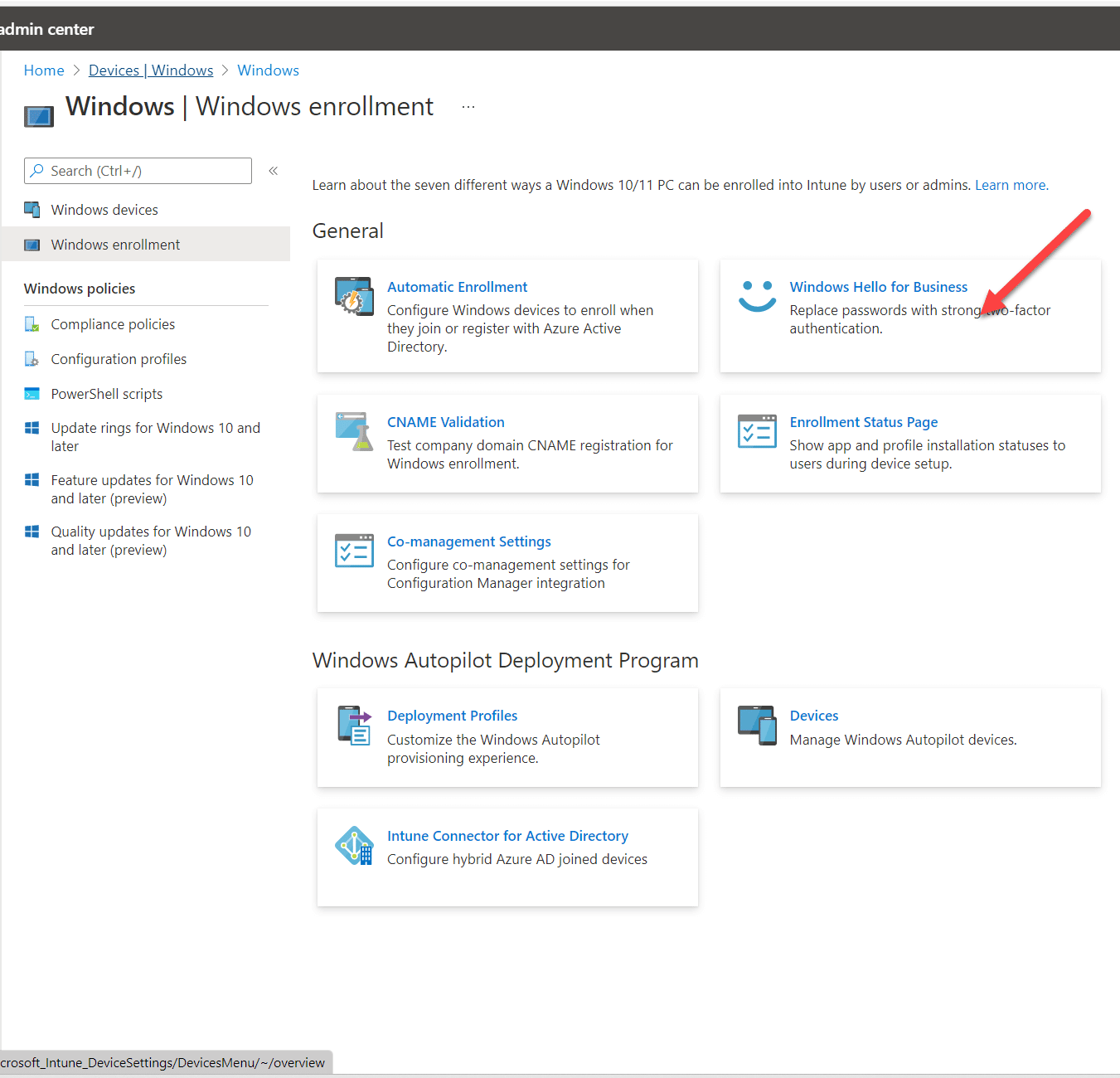Open the ellipsis menu beside Windows enrollment title
This screenshot has width=1120, height=1078.
(468, 106)
